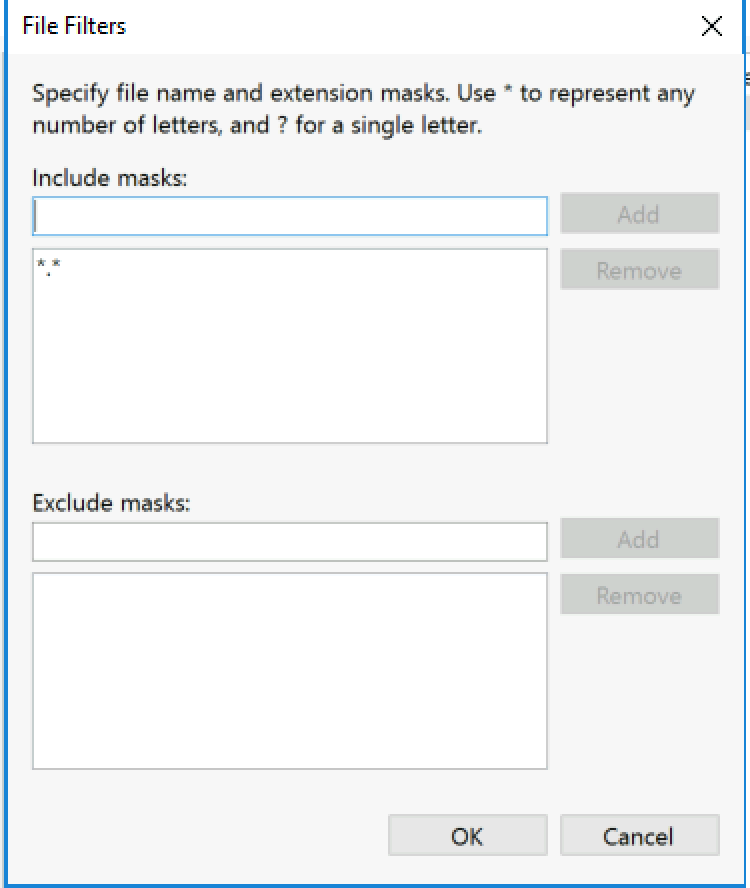Confirm filters with the OK button
Screen dimensions: 750x888
click(x=467, y=835)
